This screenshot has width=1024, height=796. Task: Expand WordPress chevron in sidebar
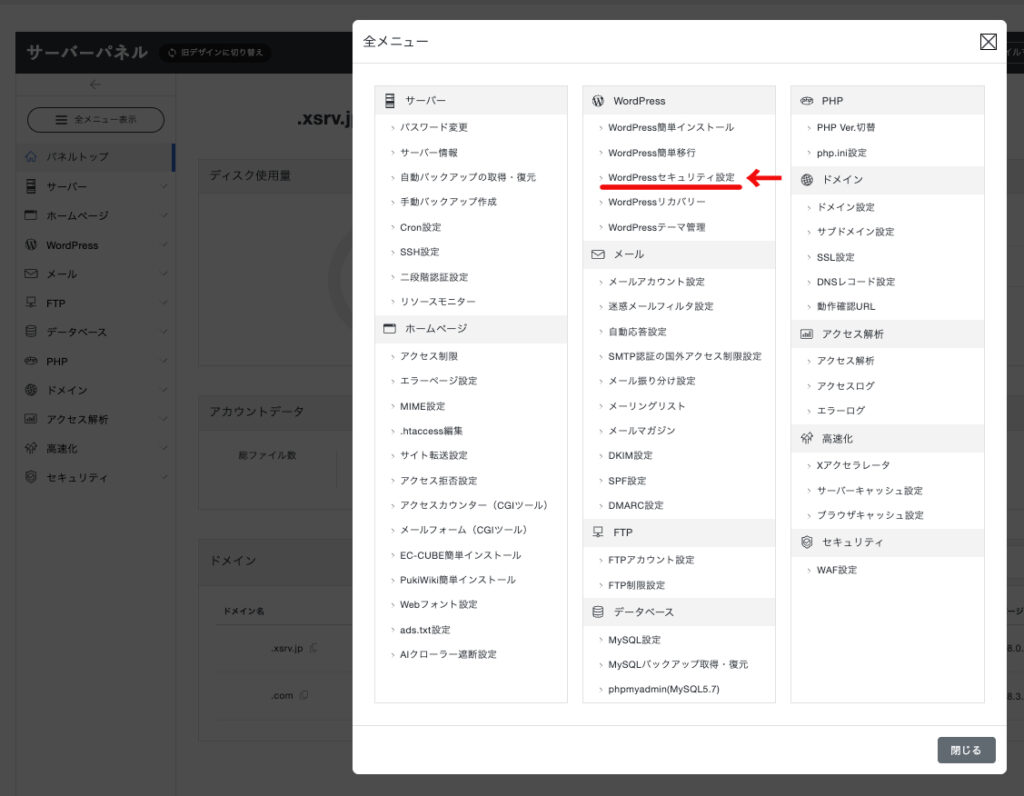[x=164, y=245]
